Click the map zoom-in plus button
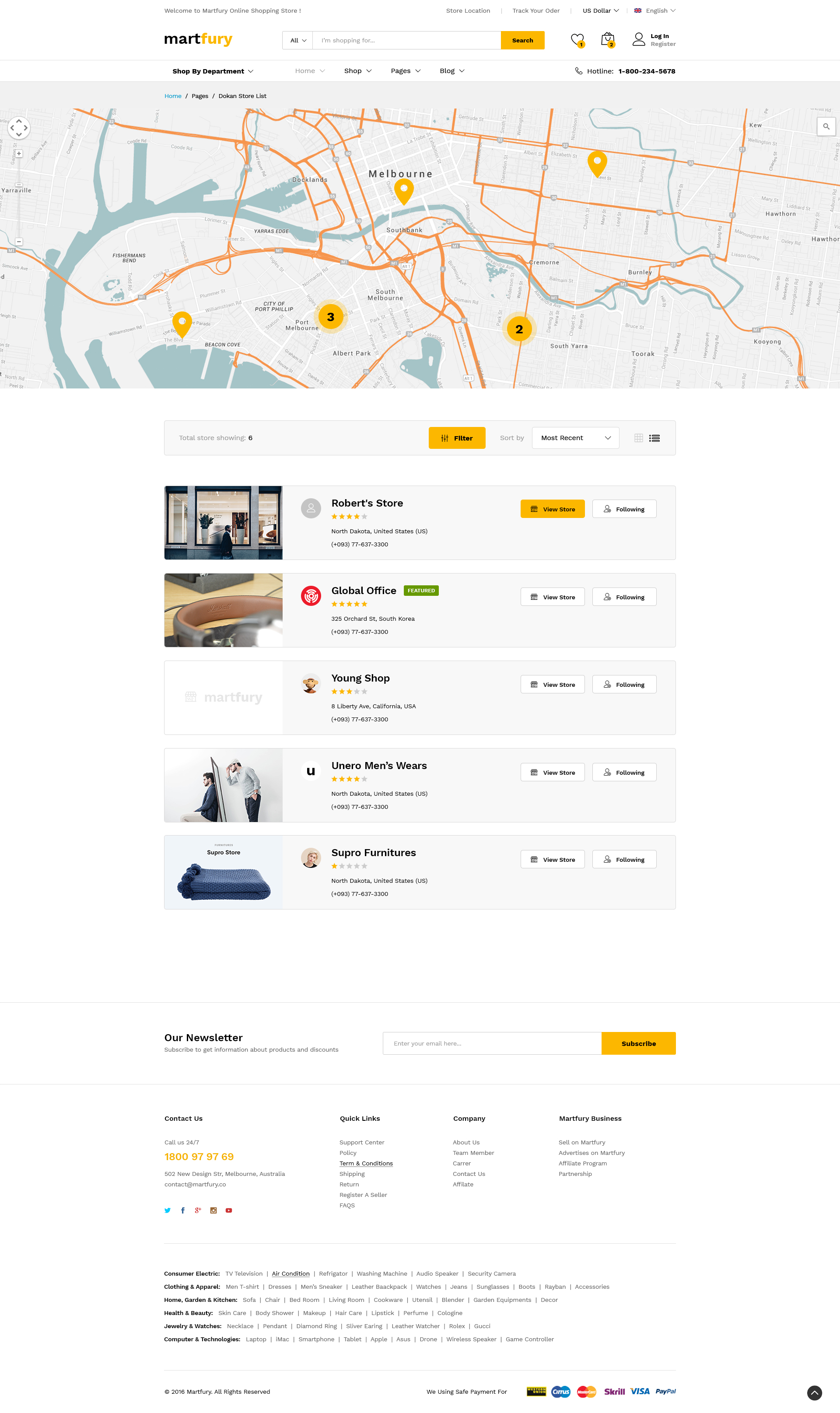 tap(19, 154)
